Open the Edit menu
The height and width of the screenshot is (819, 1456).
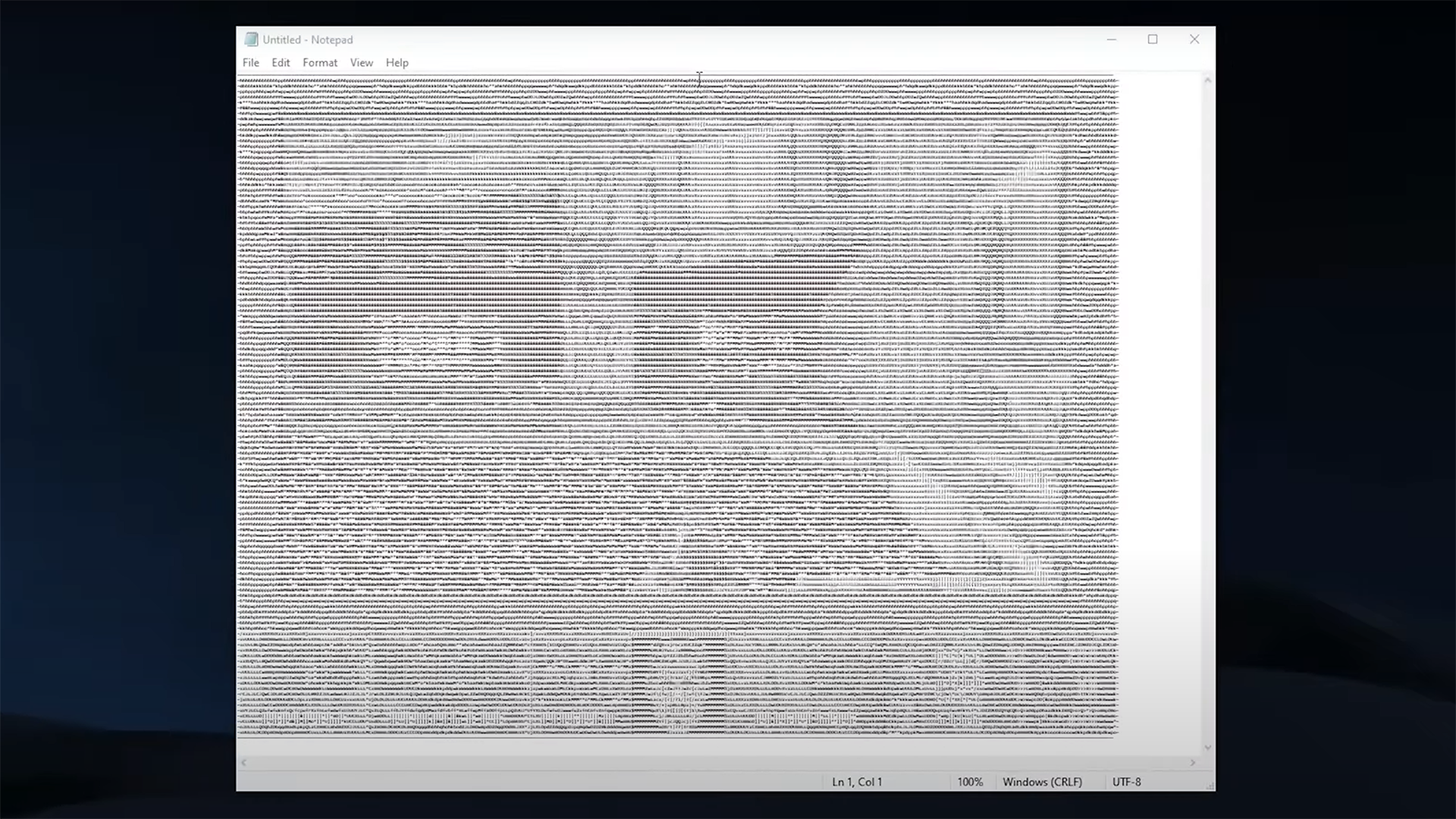tap(280, 62)
